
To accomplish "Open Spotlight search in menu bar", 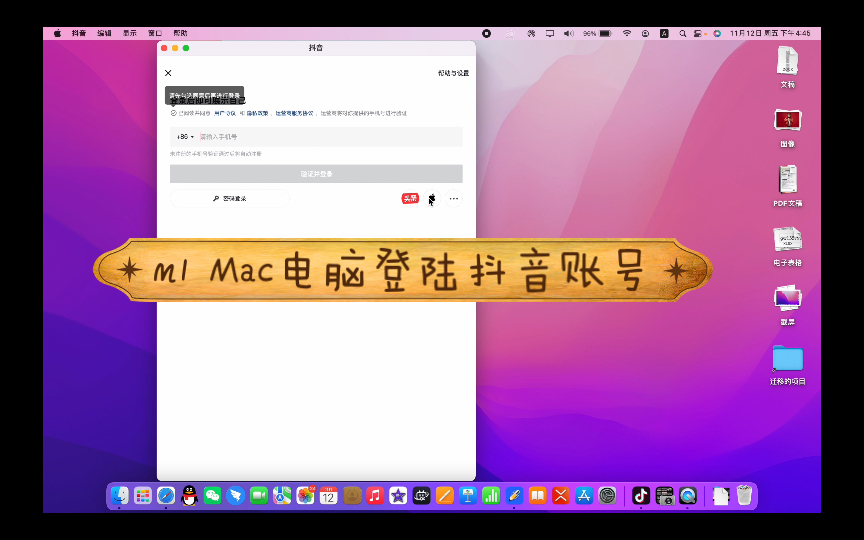I will tap(682, 33).
